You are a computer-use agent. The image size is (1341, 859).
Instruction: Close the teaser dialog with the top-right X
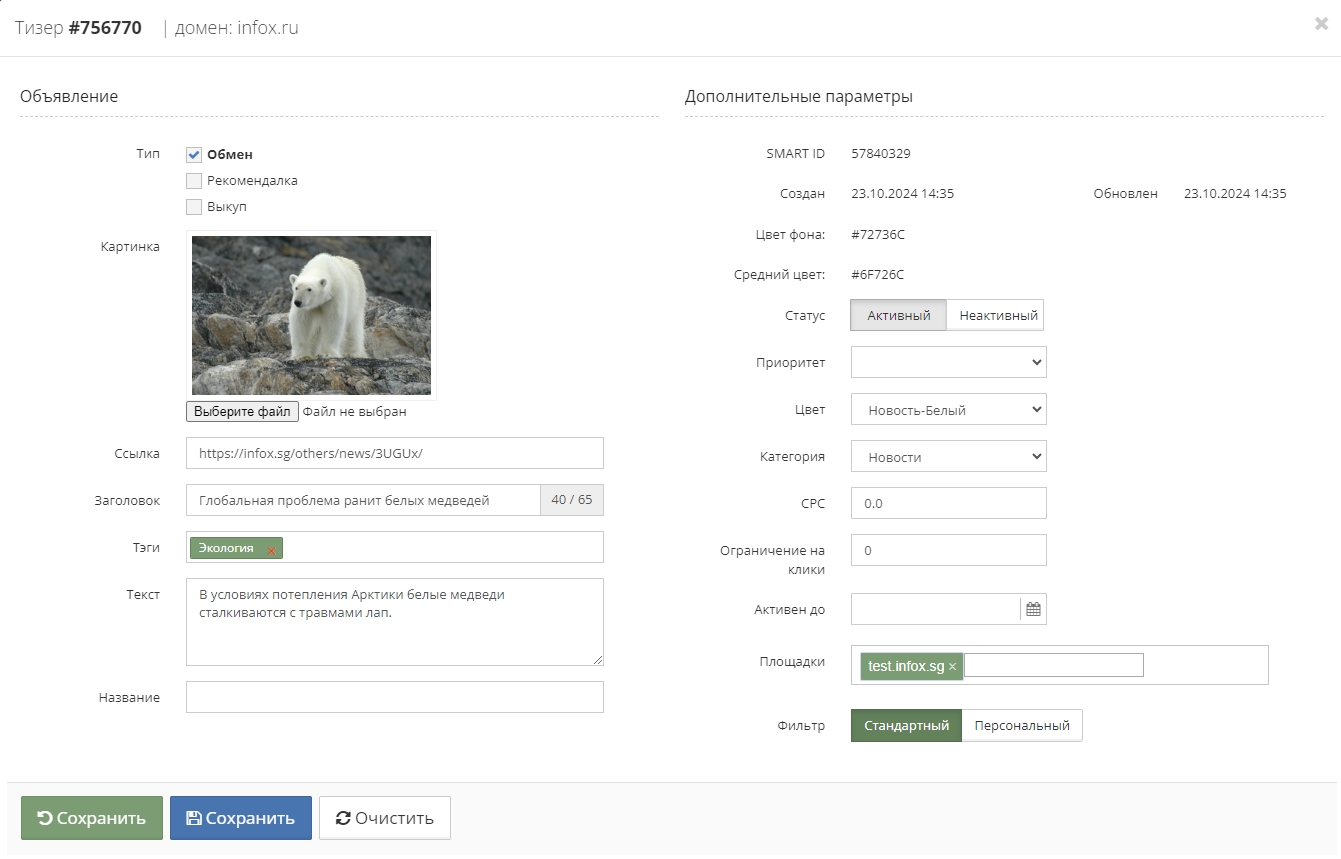[1321, 24]
